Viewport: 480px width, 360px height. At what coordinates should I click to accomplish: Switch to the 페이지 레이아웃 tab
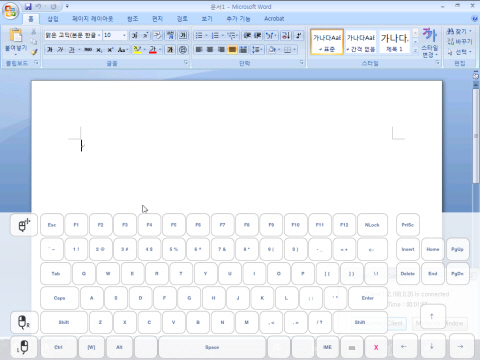click(93, 19)
